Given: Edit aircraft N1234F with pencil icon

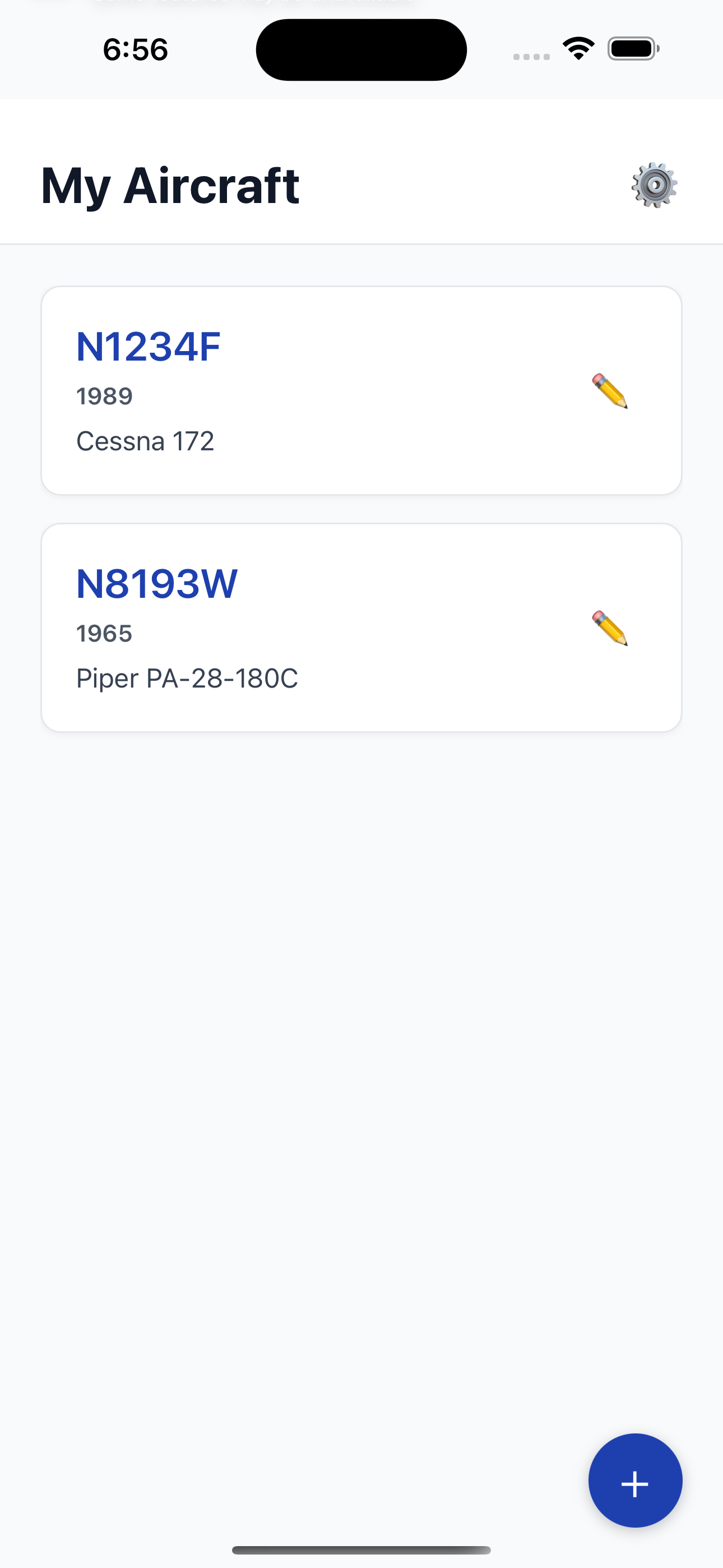Looking at the screenshot, I should coord(609,391).
